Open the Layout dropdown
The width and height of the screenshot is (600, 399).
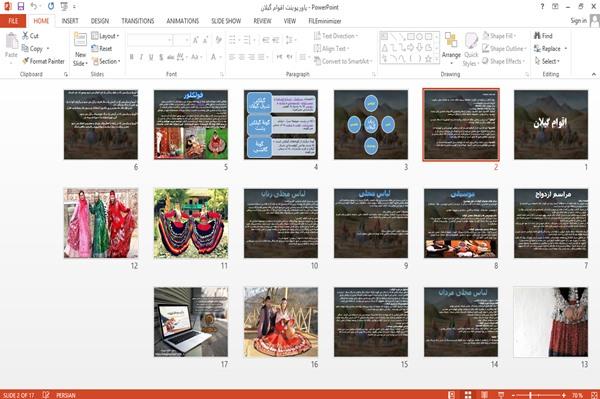click(105, 36)
